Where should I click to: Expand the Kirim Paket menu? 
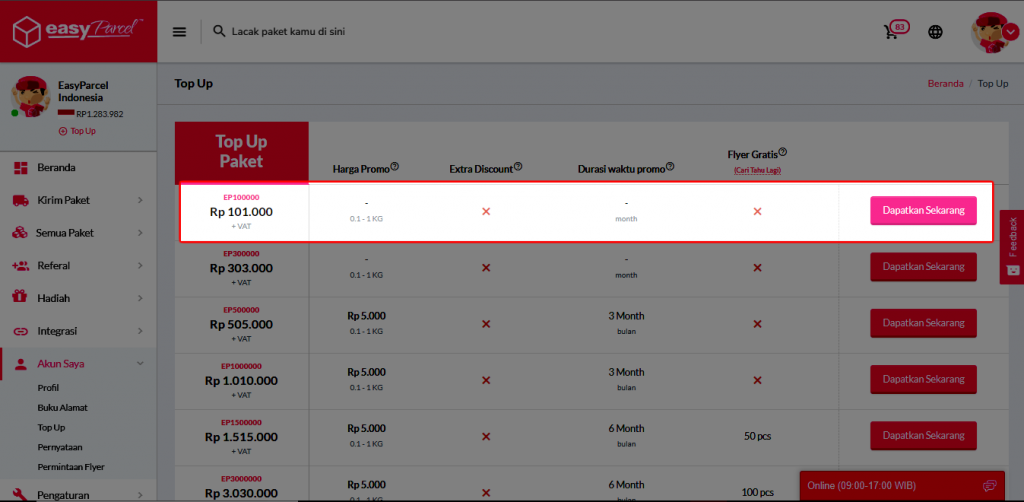(x=78, y=200)
